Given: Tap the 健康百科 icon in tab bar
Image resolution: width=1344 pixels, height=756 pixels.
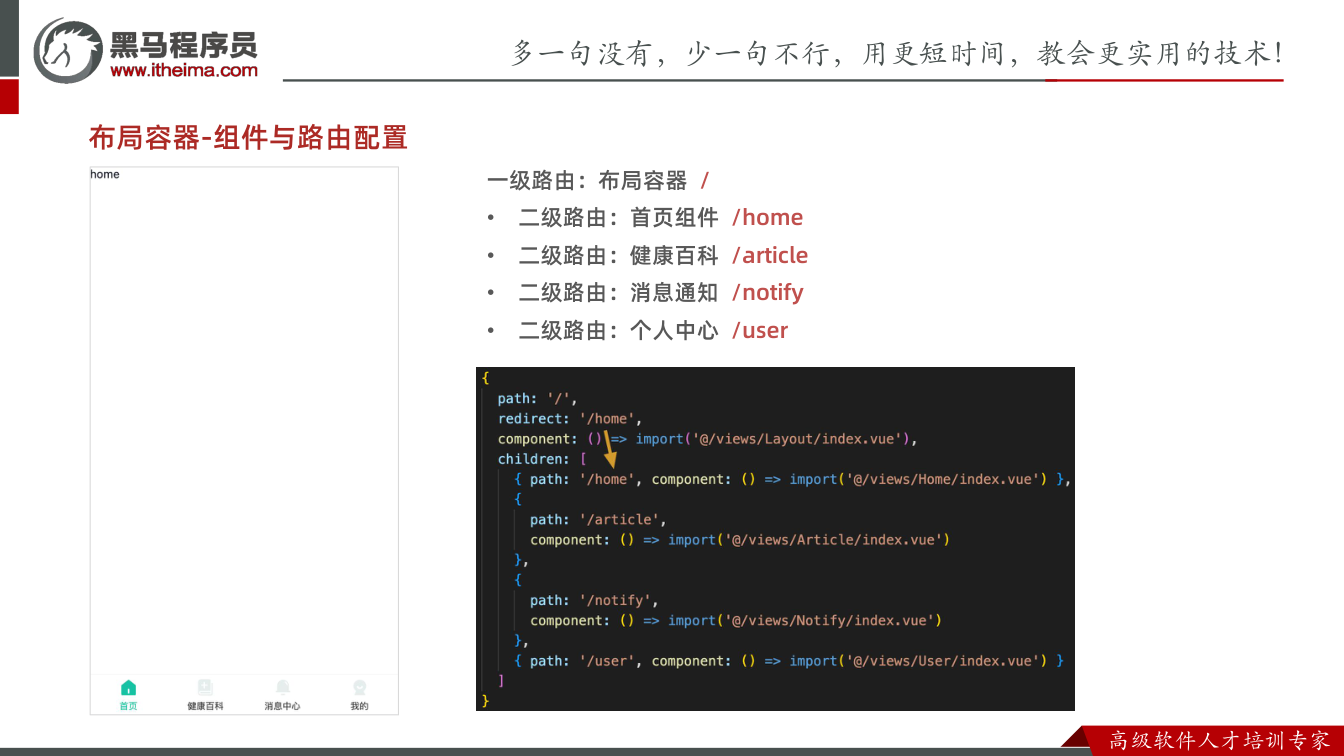Looking at the screenshot, I should coord(205,688).
